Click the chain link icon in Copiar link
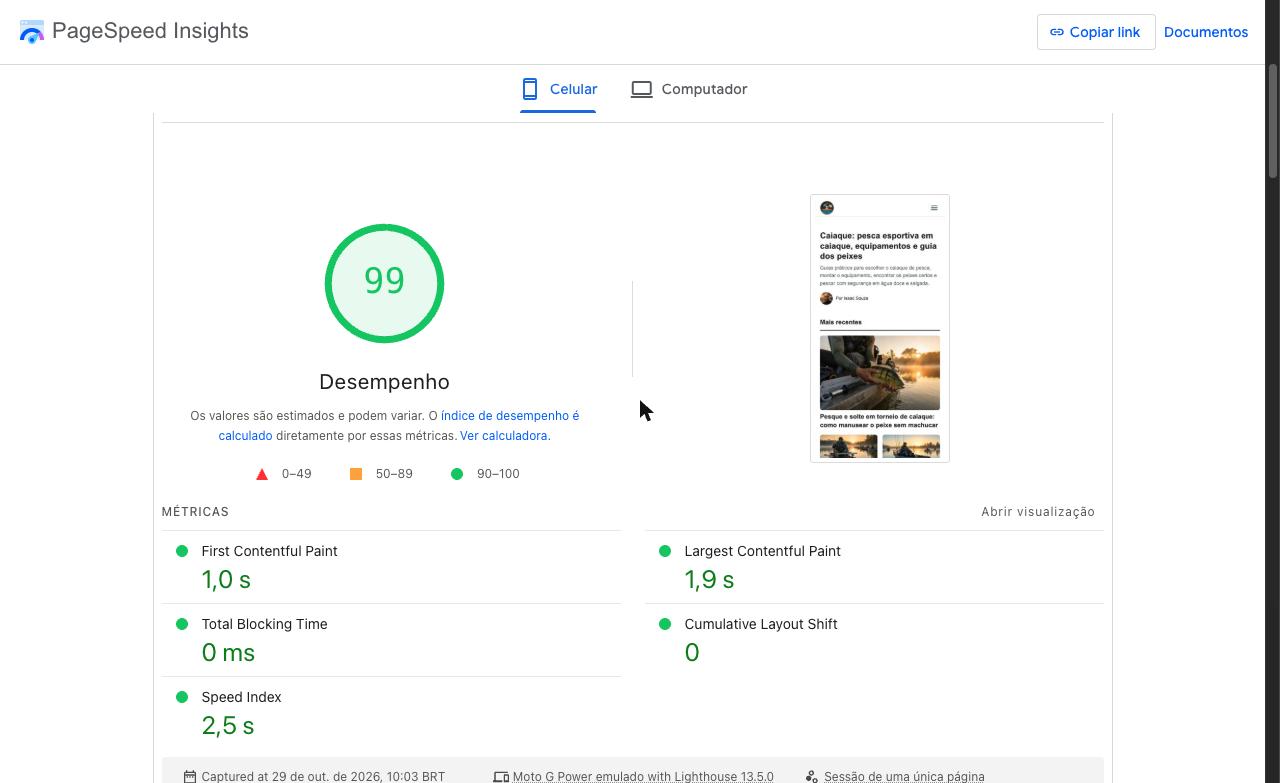 [x=1057, y=32]
